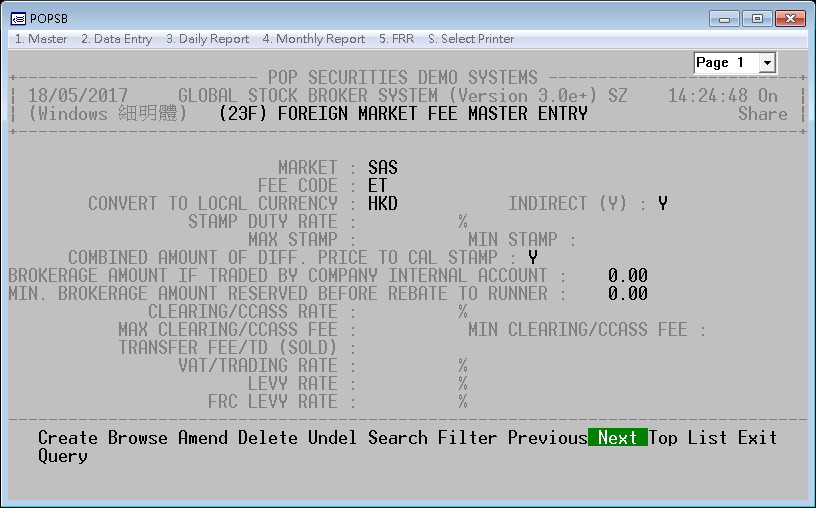817x508 pixels.
Task: Click the FRC LEVY RATE label
Action: 273,402
